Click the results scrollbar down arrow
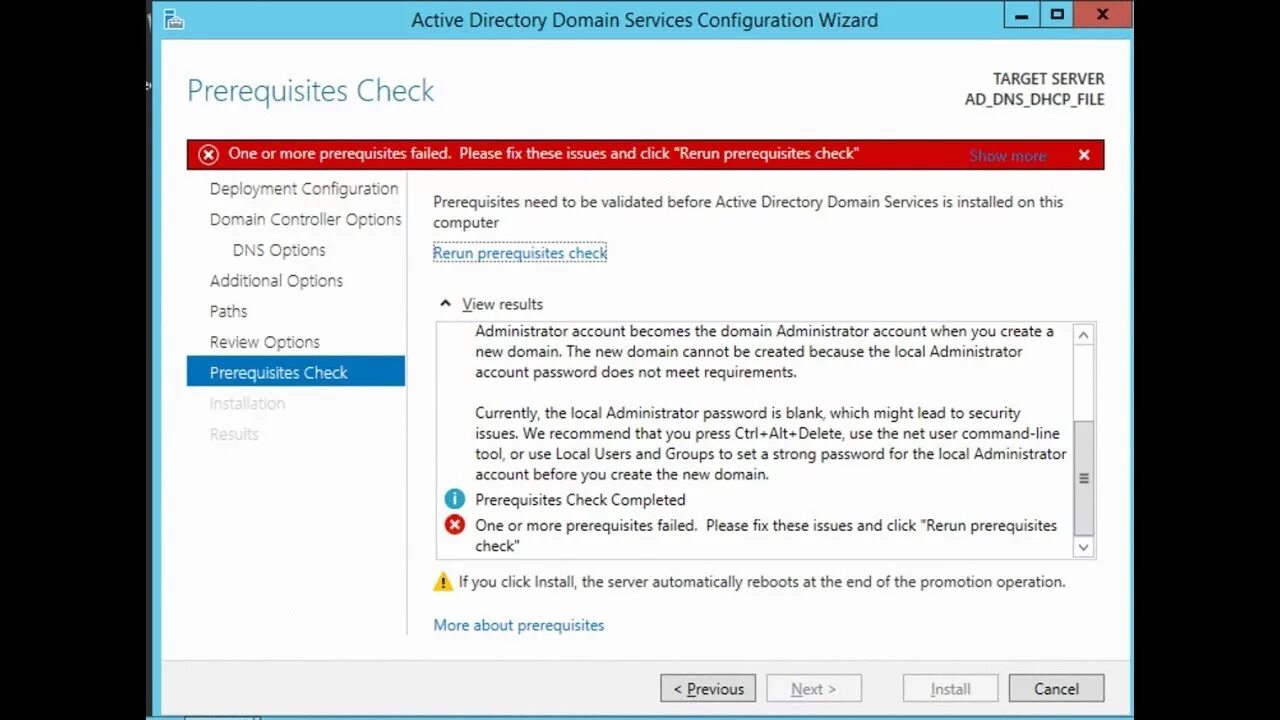 click(x=1083, y=547)
